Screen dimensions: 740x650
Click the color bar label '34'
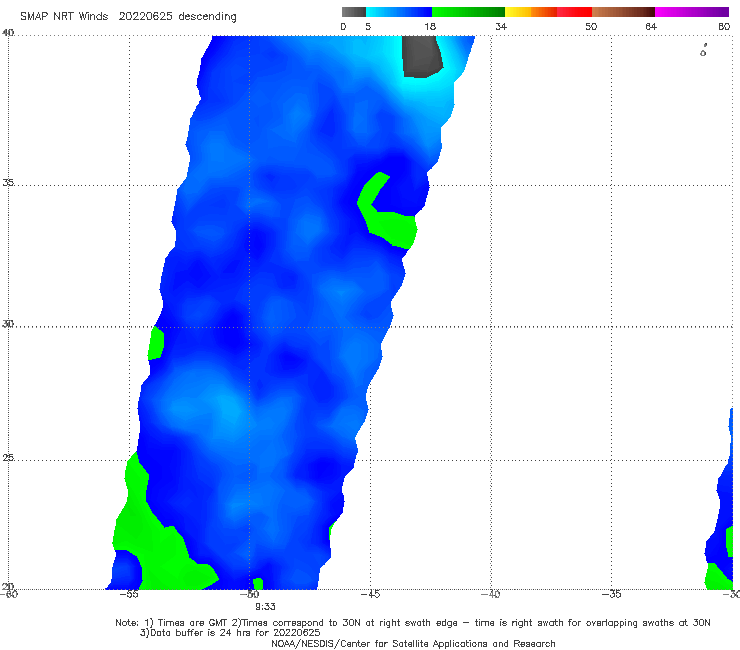click(501, 27)
